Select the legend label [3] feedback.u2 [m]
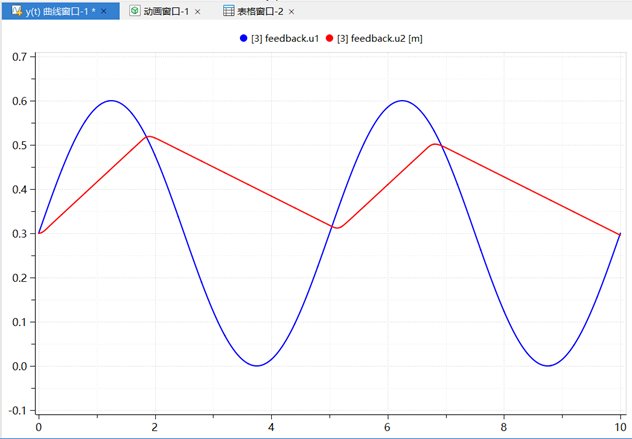632x439 pixels. point(380,39)
